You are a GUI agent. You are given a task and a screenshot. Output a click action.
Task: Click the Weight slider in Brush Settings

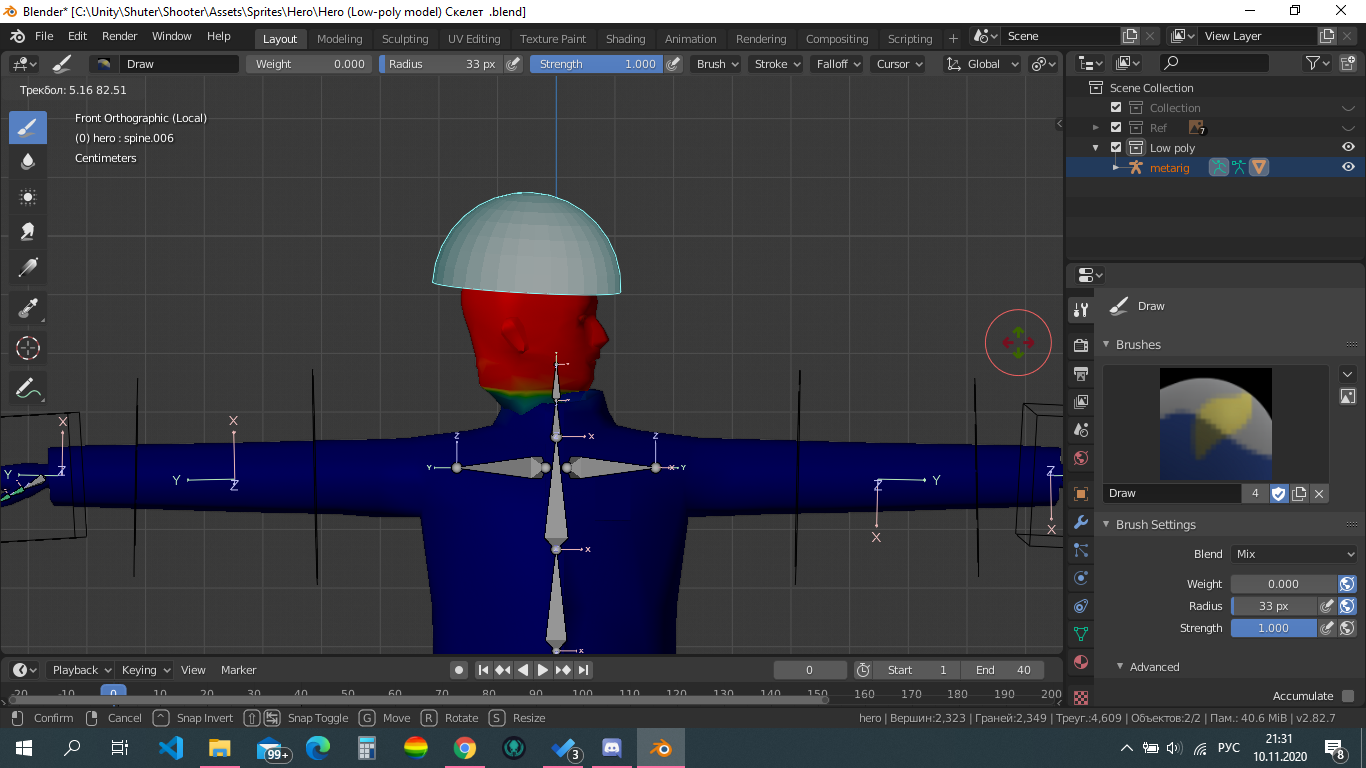1284,584
